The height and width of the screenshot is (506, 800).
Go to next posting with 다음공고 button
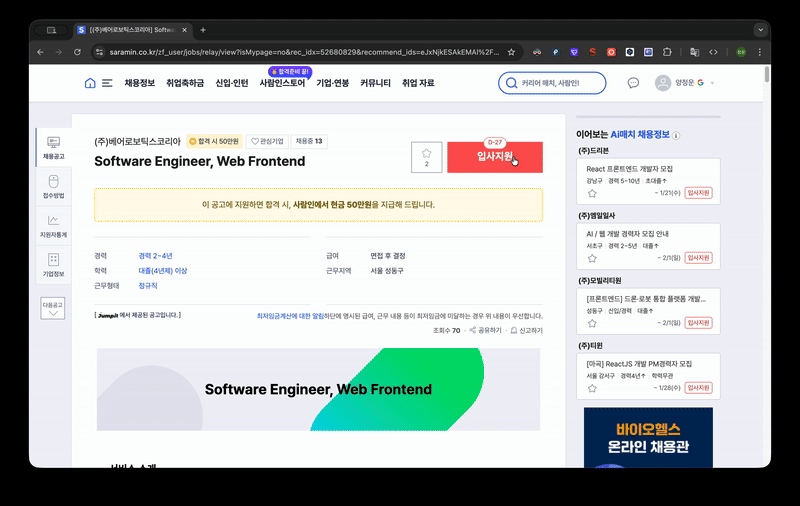click(53, 308)
